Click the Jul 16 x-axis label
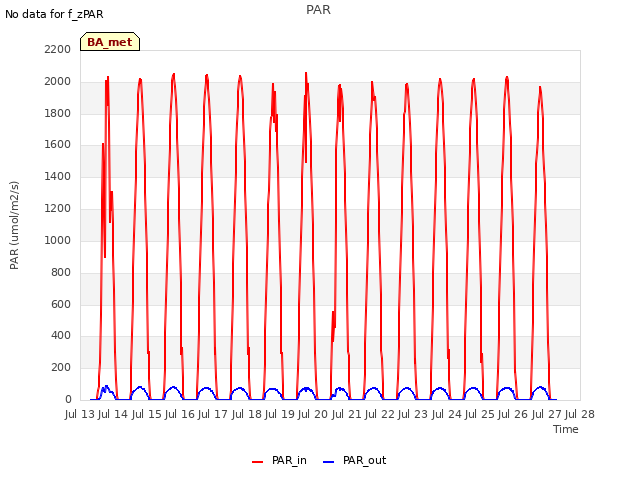 click(x=180, y=414)
